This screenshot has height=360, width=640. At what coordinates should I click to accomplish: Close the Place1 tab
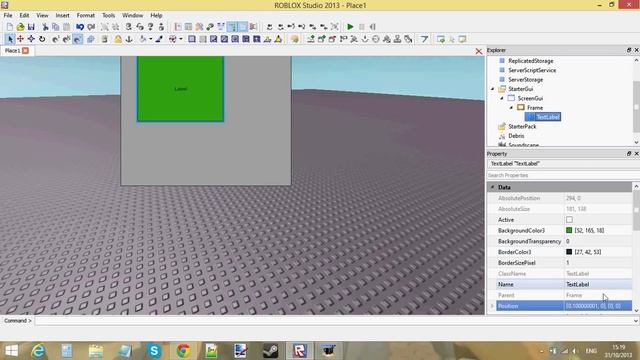[x=26, y=51]
